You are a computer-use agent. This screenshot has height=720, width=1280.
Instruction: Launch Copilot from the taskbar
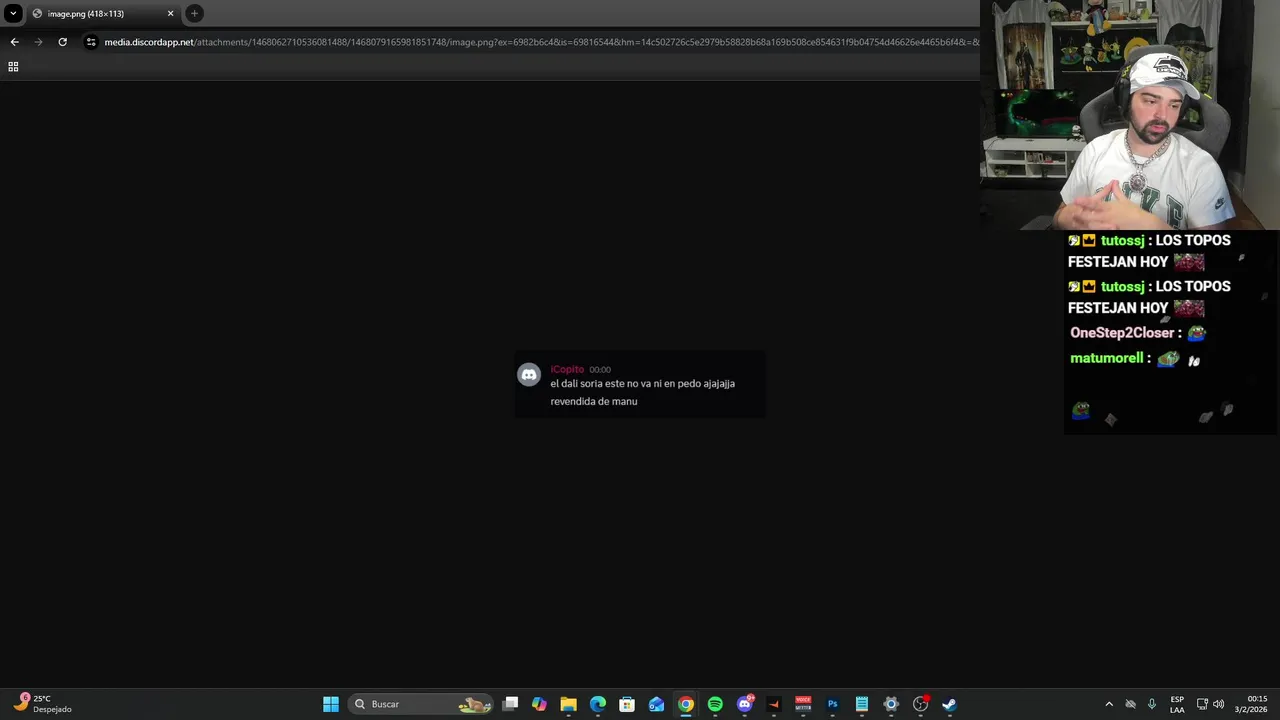539,704
